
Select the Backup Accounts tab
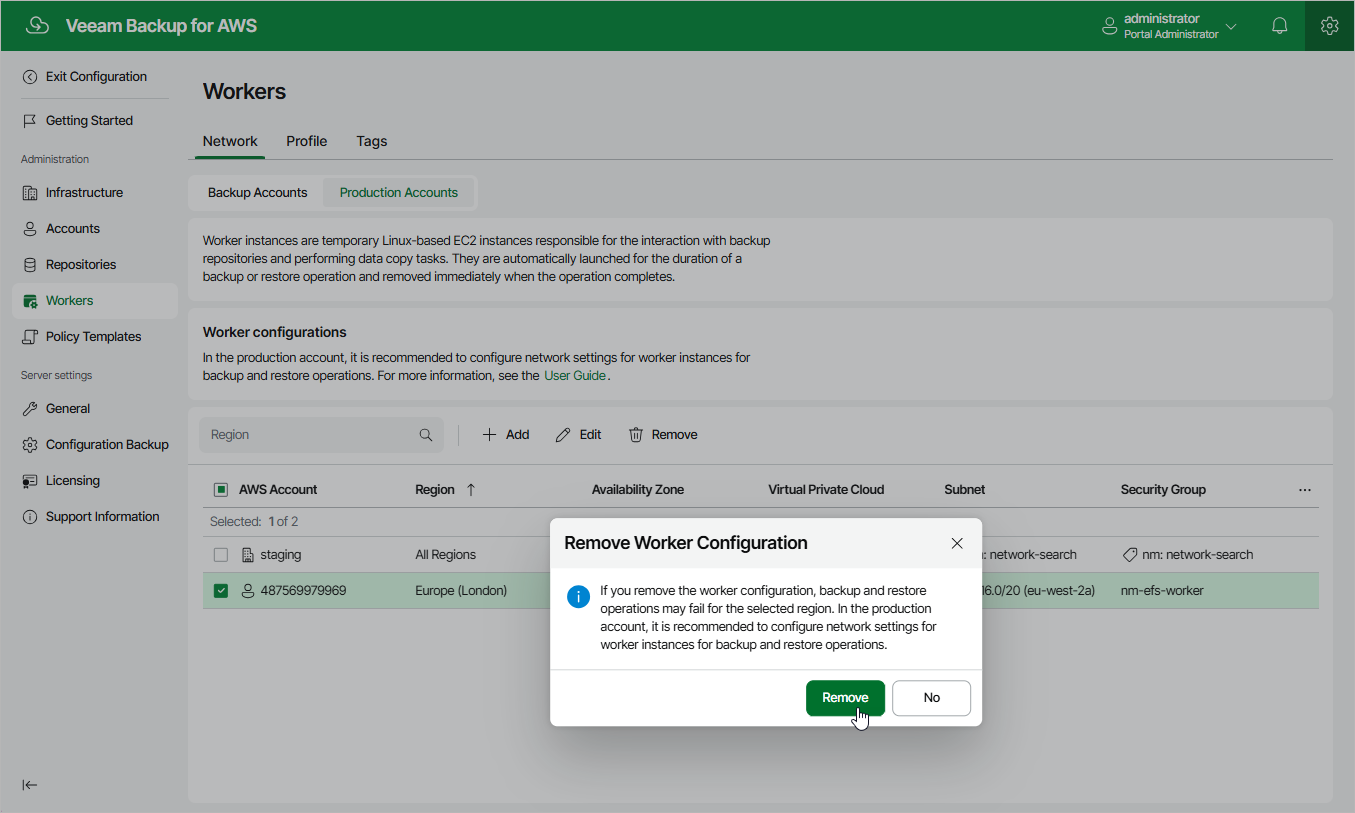pos(257,193)
